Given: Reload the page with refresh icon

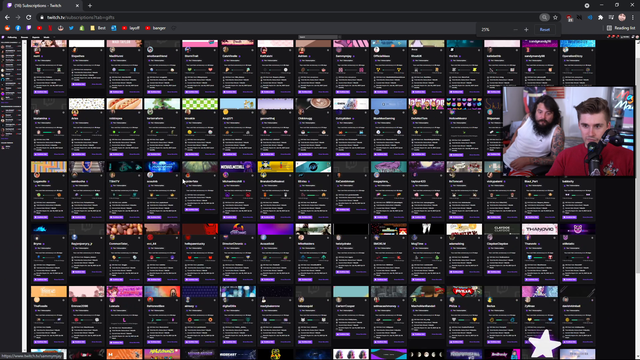Looking at the screenshot, I should pyautogui.click(x=29, y=18).
